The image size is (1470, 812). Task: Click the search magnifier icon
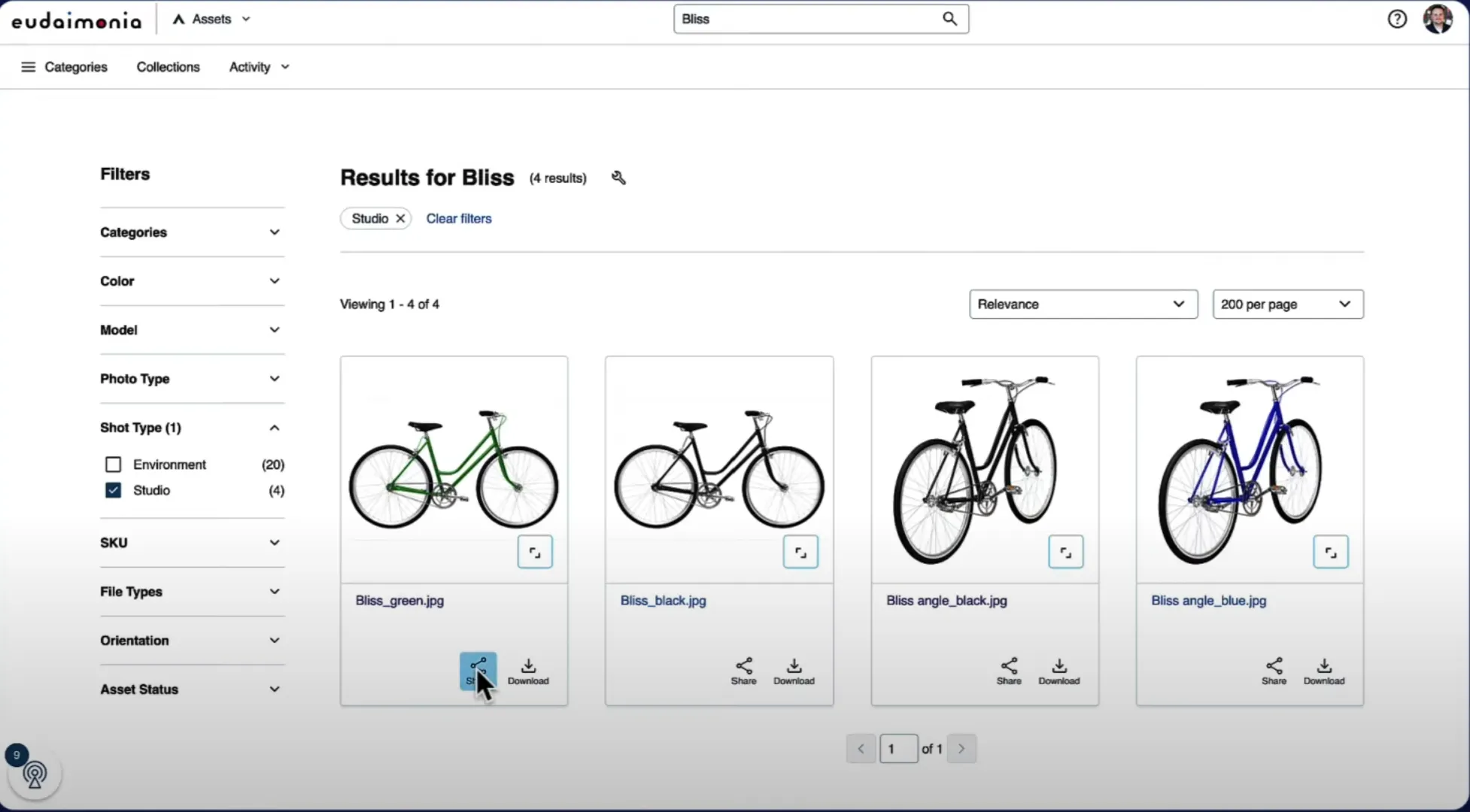949,19
